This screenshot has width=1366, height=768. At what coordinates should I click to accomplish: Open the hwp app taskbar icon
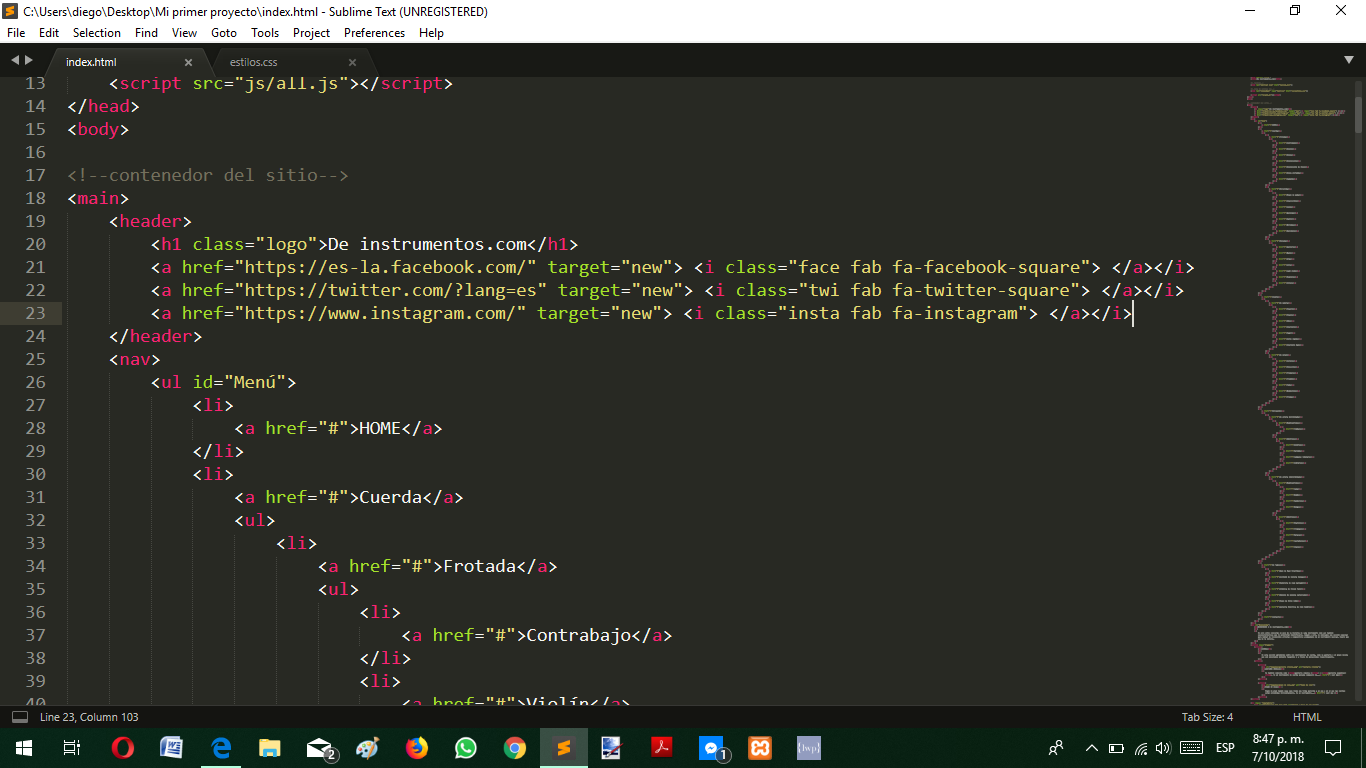tap(809, 747)
